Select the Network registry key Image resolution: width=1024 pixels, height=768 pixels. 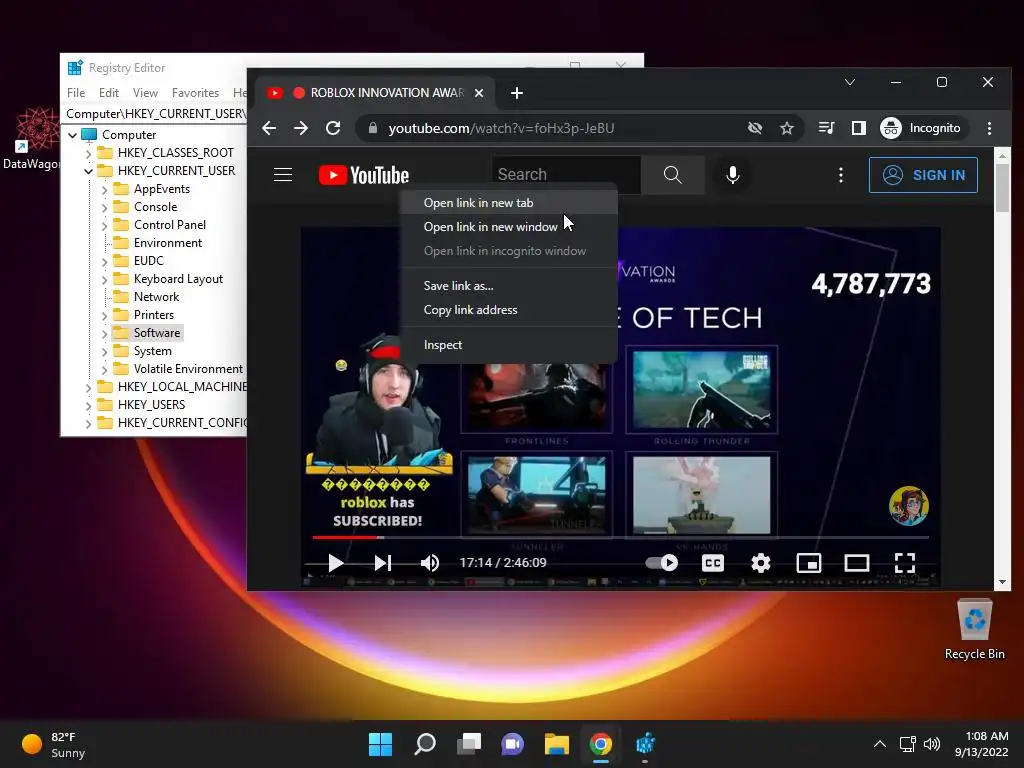[x=156, y=297]
